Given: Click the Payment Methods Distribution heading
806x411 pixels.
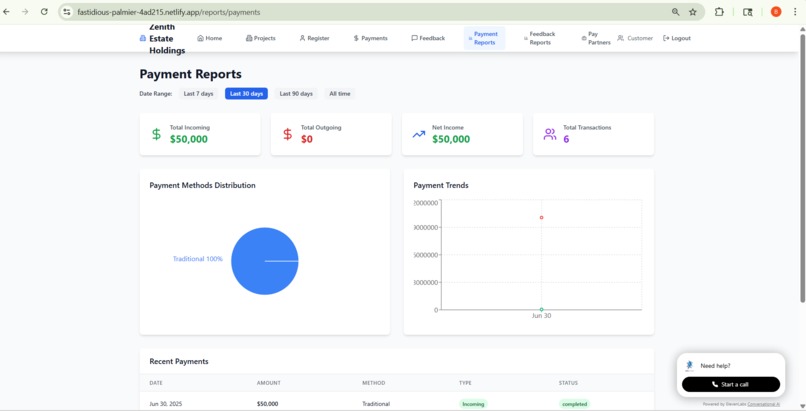Looking at the screenshot, I should pyautogui.click(x=203, y=185).
